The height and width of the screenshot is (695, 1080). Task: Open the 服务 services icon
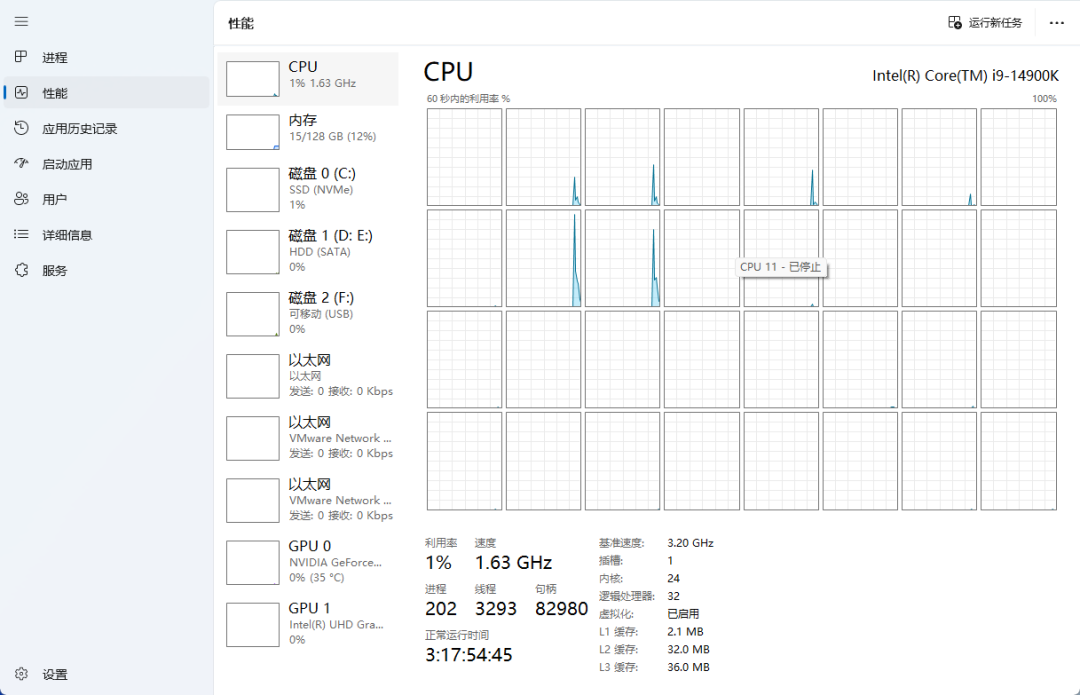pos(21,270)
